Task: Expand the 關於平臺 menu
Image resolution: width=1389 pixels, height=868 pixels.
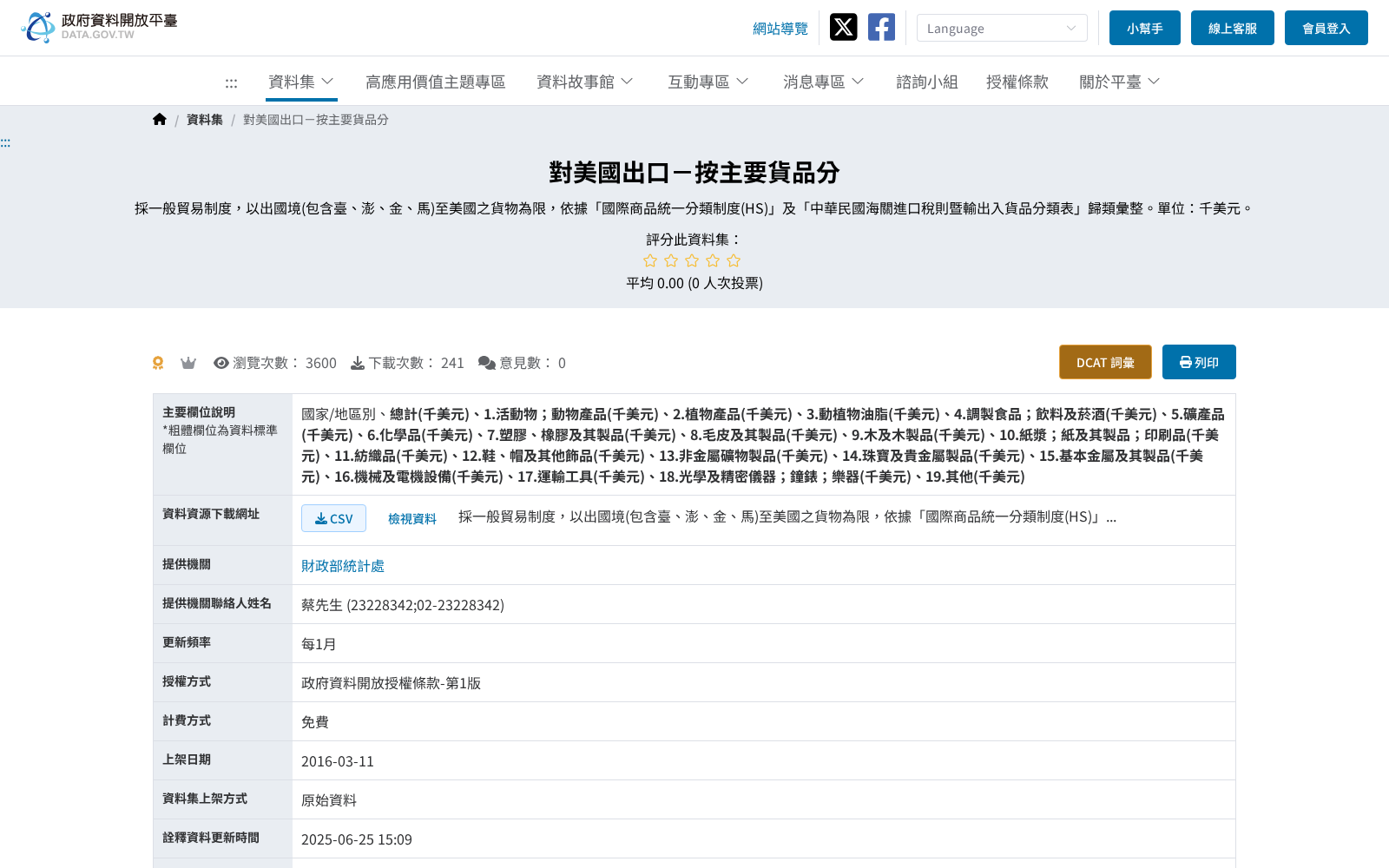Action: (x=1119, y=82)
